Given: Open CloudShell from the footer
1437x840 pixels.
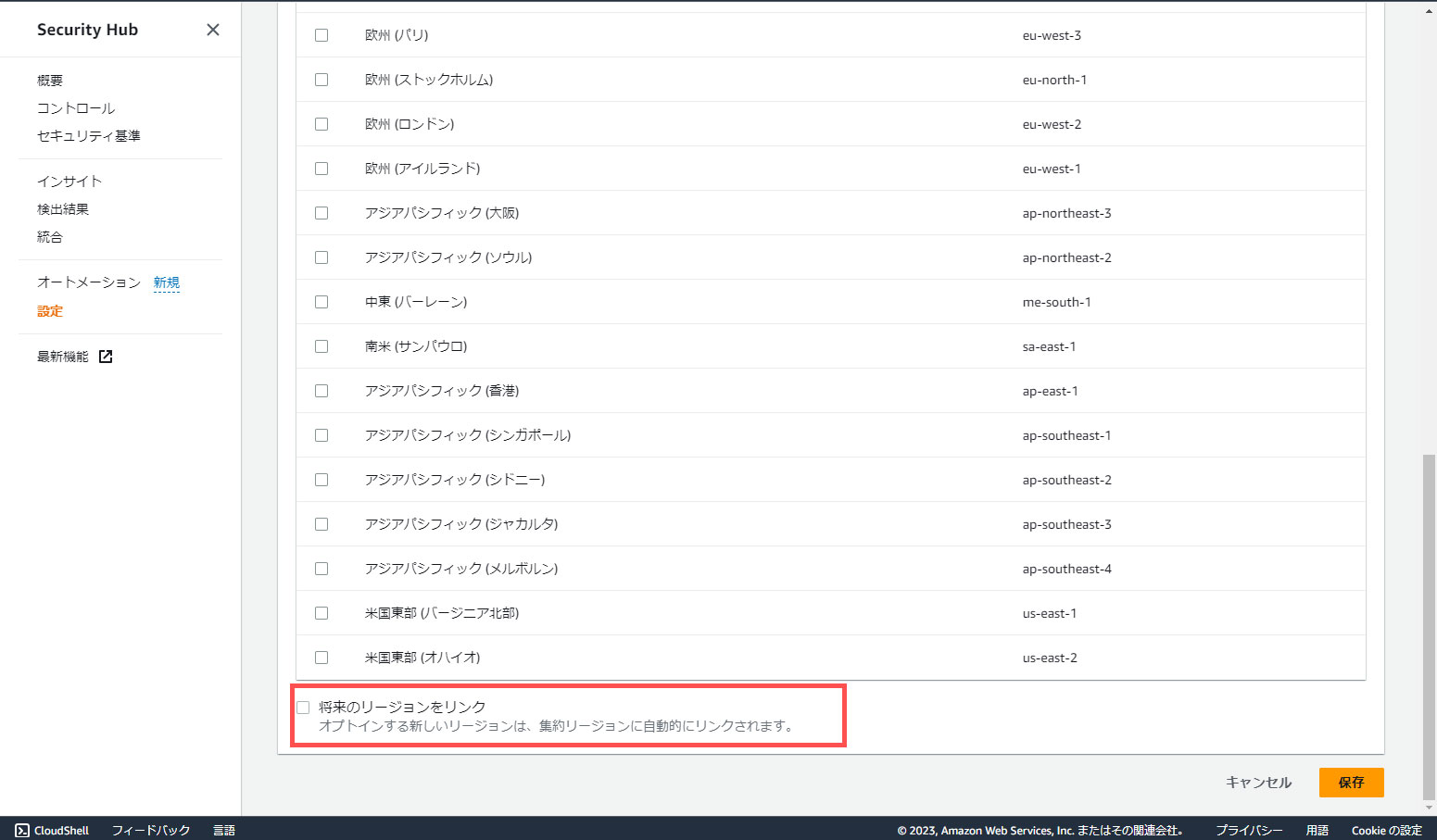Looking at the screenshot, I should pos(52,831).
